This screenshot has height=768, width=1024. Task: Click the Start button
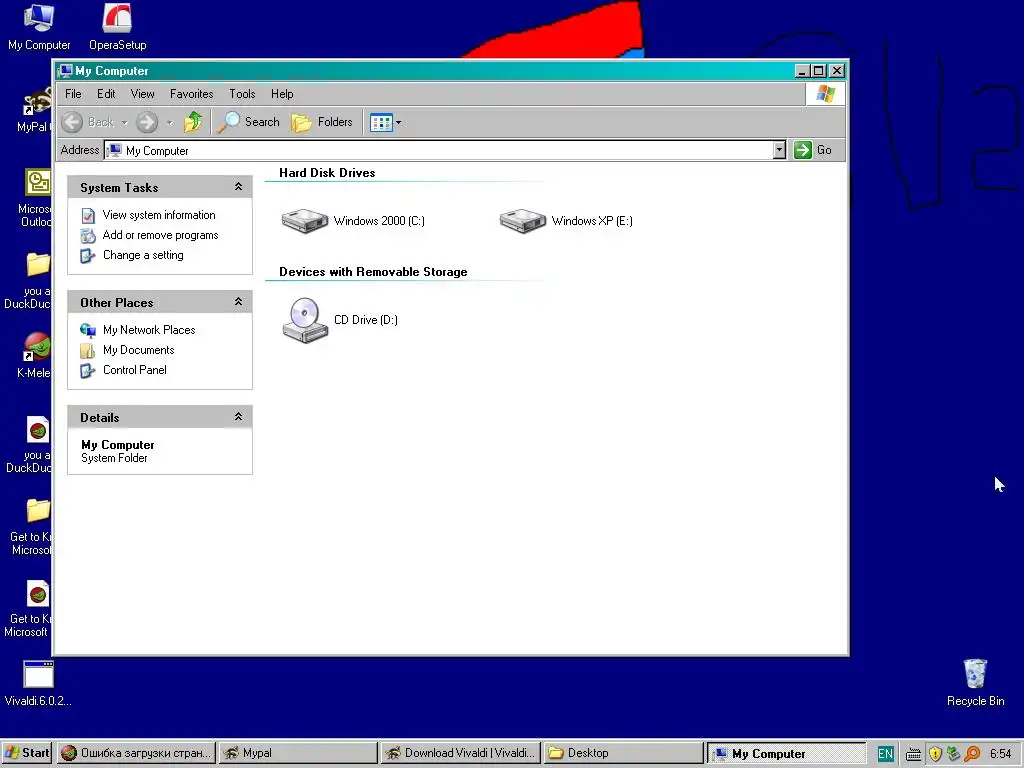coord(27,753)
